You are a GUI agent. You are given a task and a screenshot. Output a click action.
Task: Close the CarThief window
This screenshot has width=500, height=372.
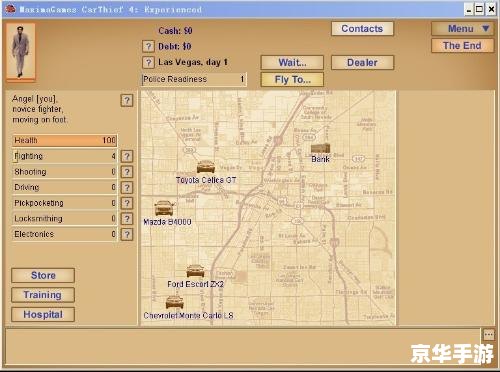coord(491,9)
